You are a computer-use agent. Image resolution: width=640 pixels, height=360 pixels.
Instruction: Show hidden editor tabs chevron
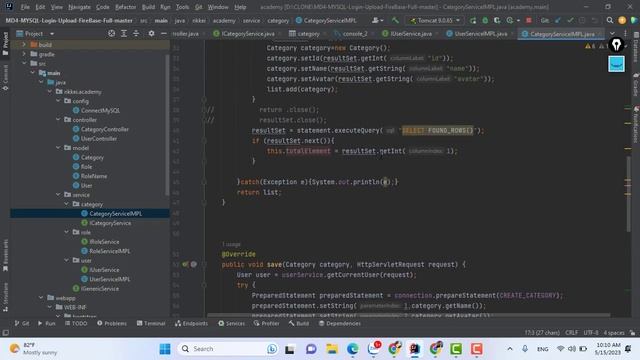tap(612, 33)
